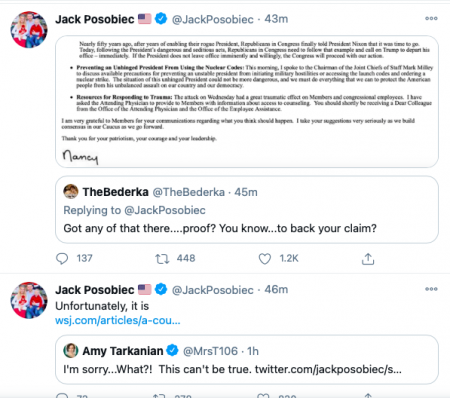View Amy Tarkanian's profile avatar
Viewport: 450px width, 398px height.
point(71,350)
